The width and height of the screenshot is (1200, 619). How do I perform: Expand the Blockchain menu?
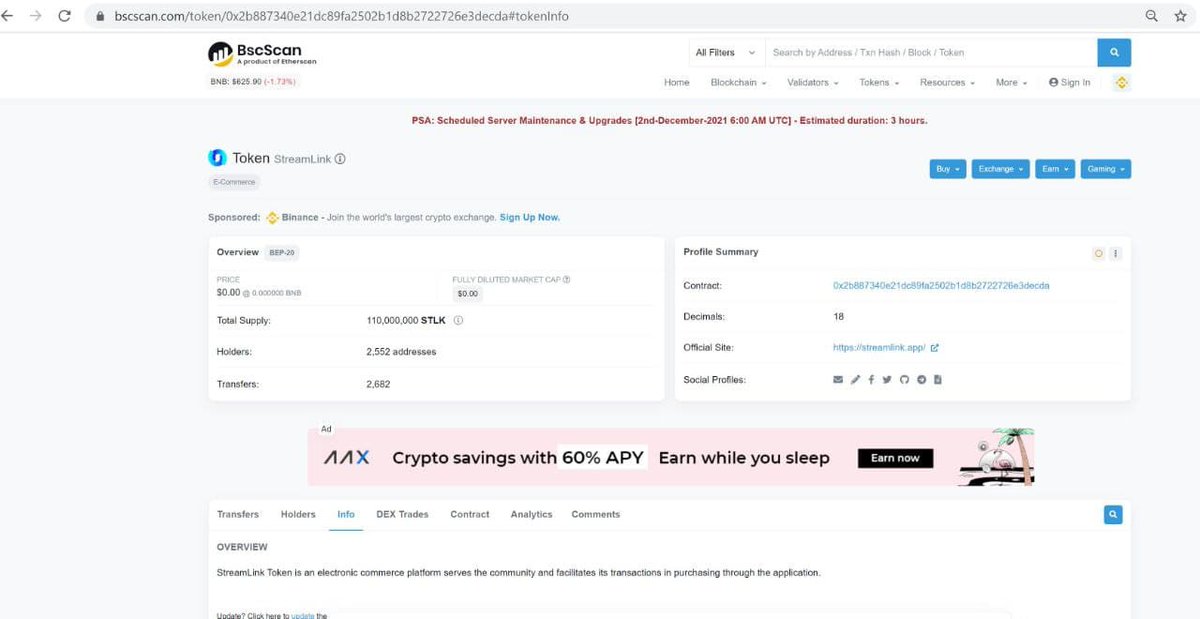(739, 83)
